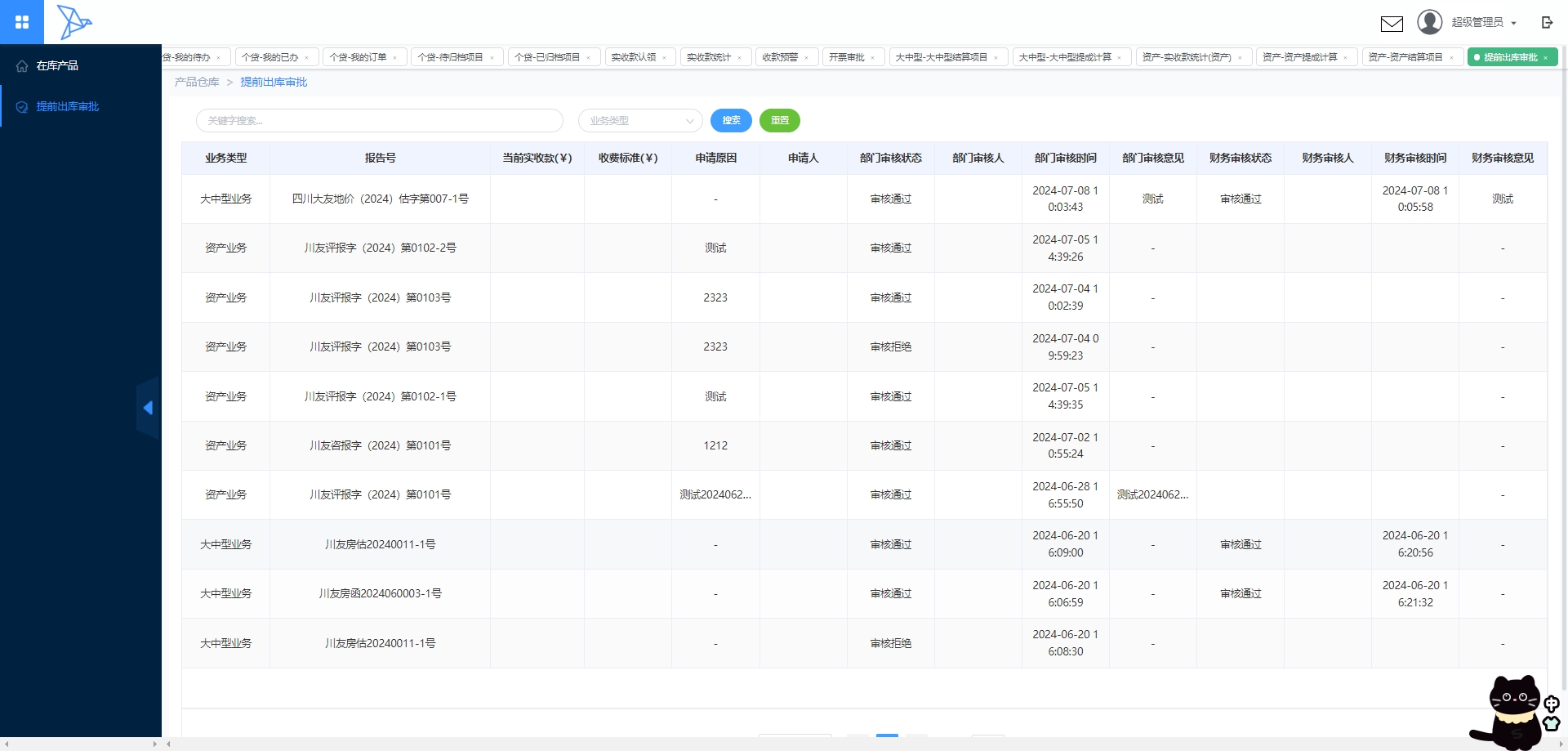Focus the 关键字搜索 input field

(380, 120)
